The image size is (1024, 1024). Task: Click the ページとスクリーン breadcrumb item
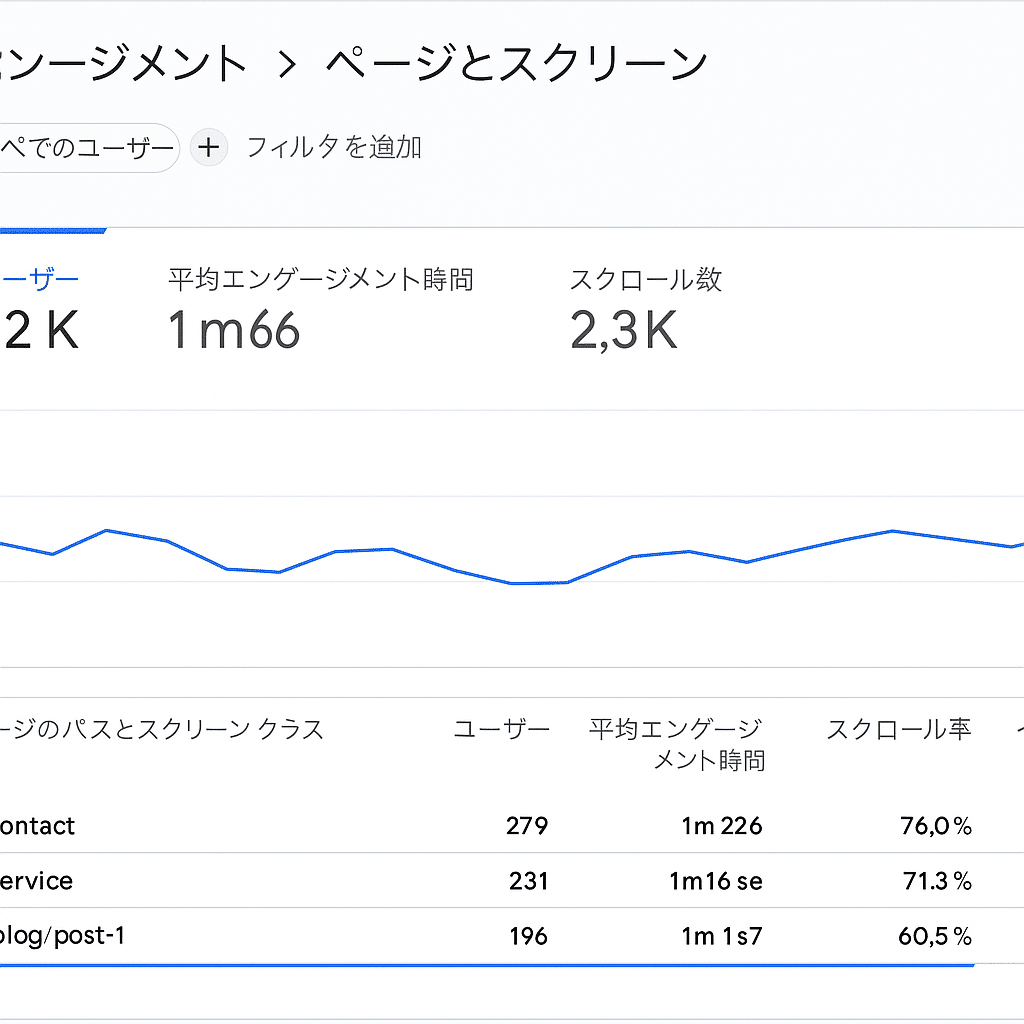512,62
